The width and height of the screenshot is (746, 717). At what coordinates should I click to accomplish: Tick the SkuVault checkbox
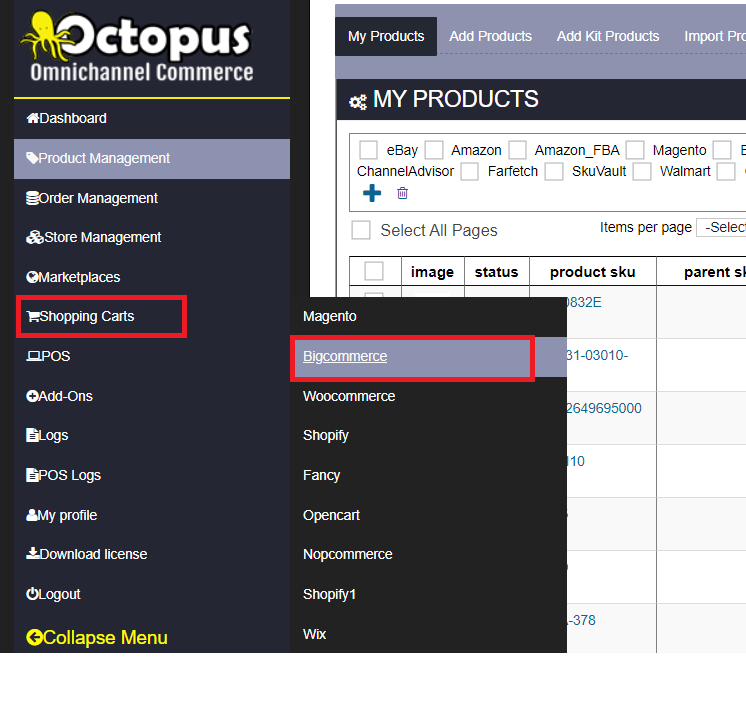[554, 171]
